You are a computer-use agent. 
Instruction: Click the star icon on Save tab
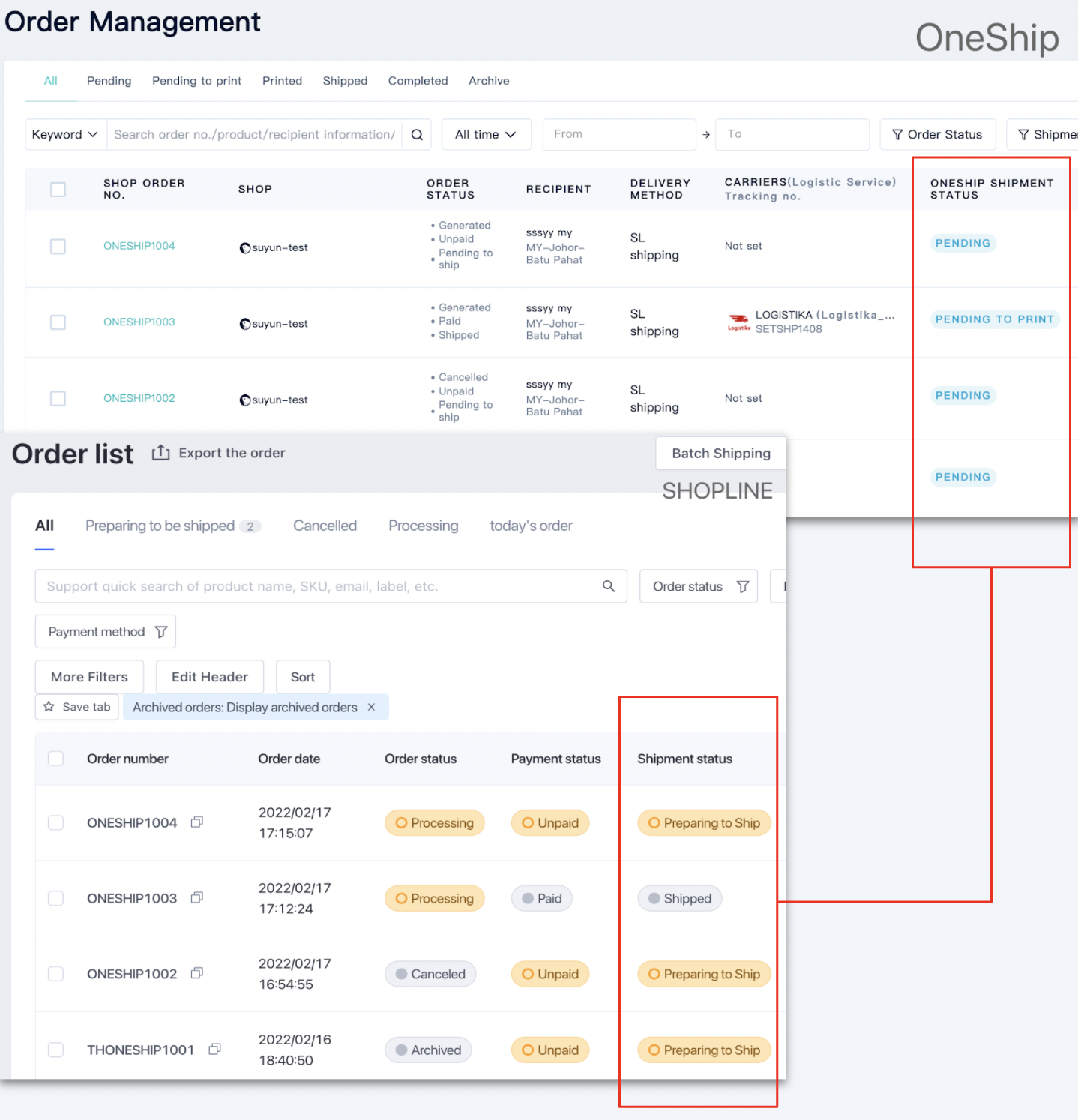(49, 707)
